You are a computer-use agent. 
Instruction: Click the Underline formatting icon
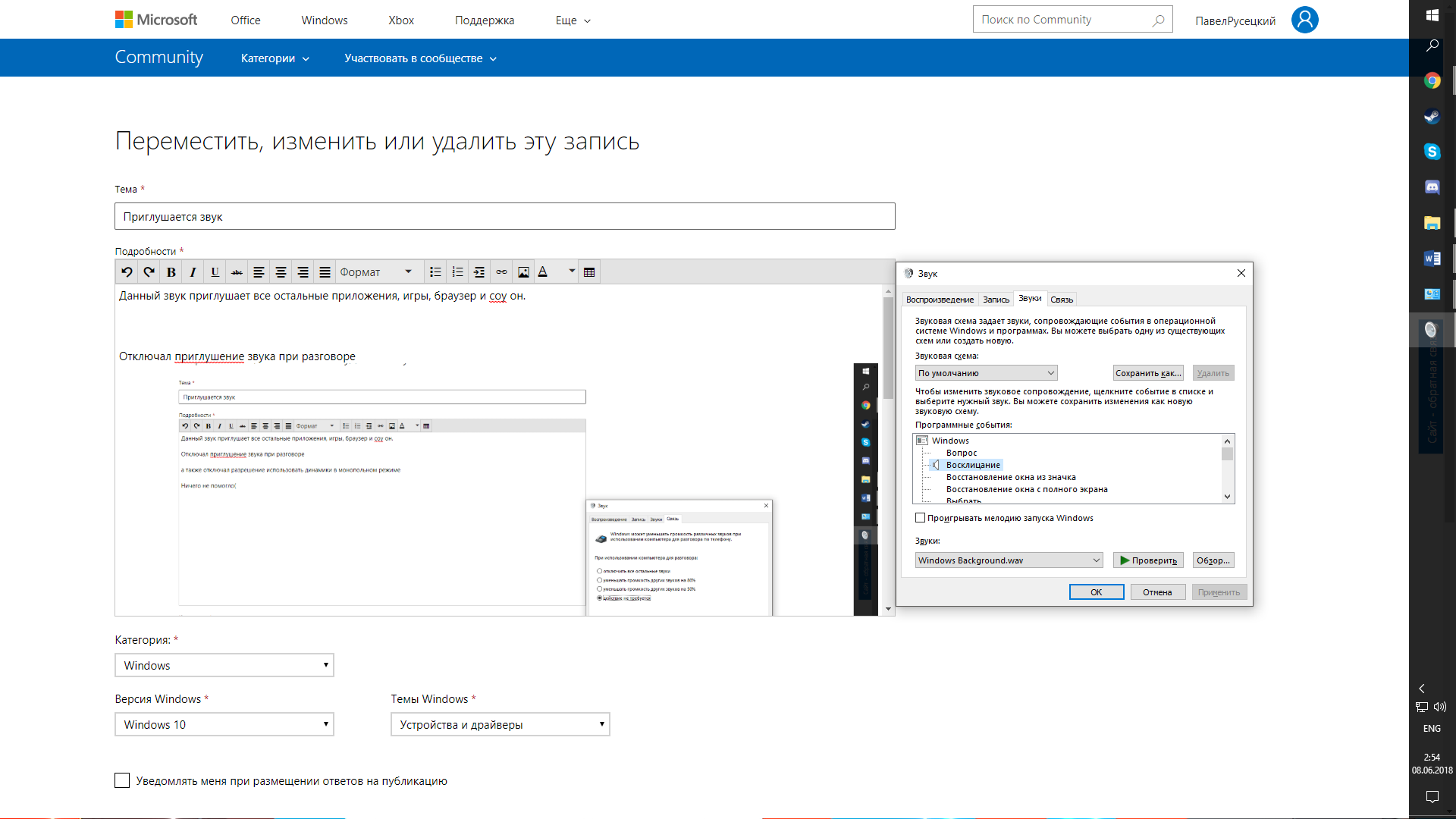[x=214, y=272]
